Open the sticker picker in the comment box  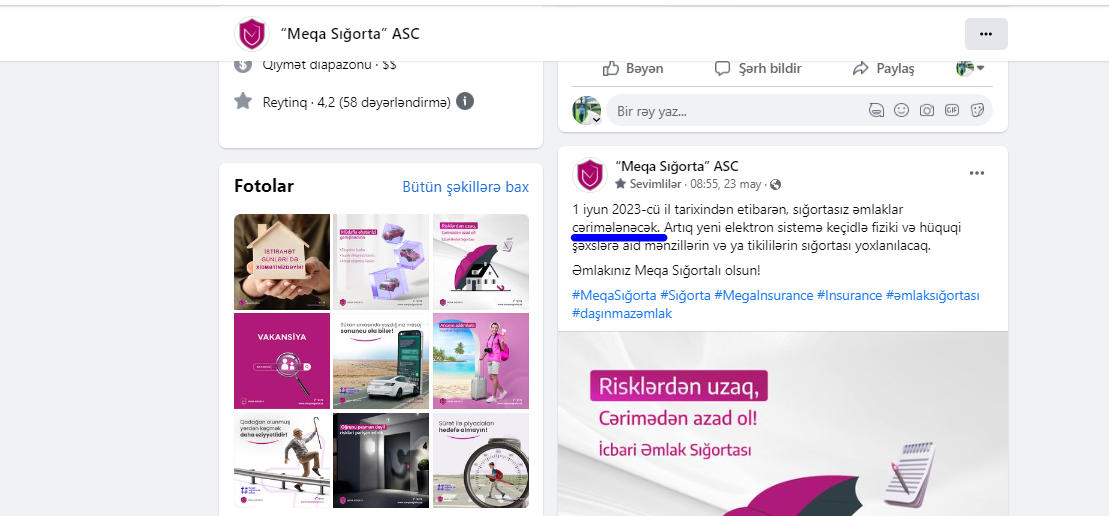(x=977, y=110)
